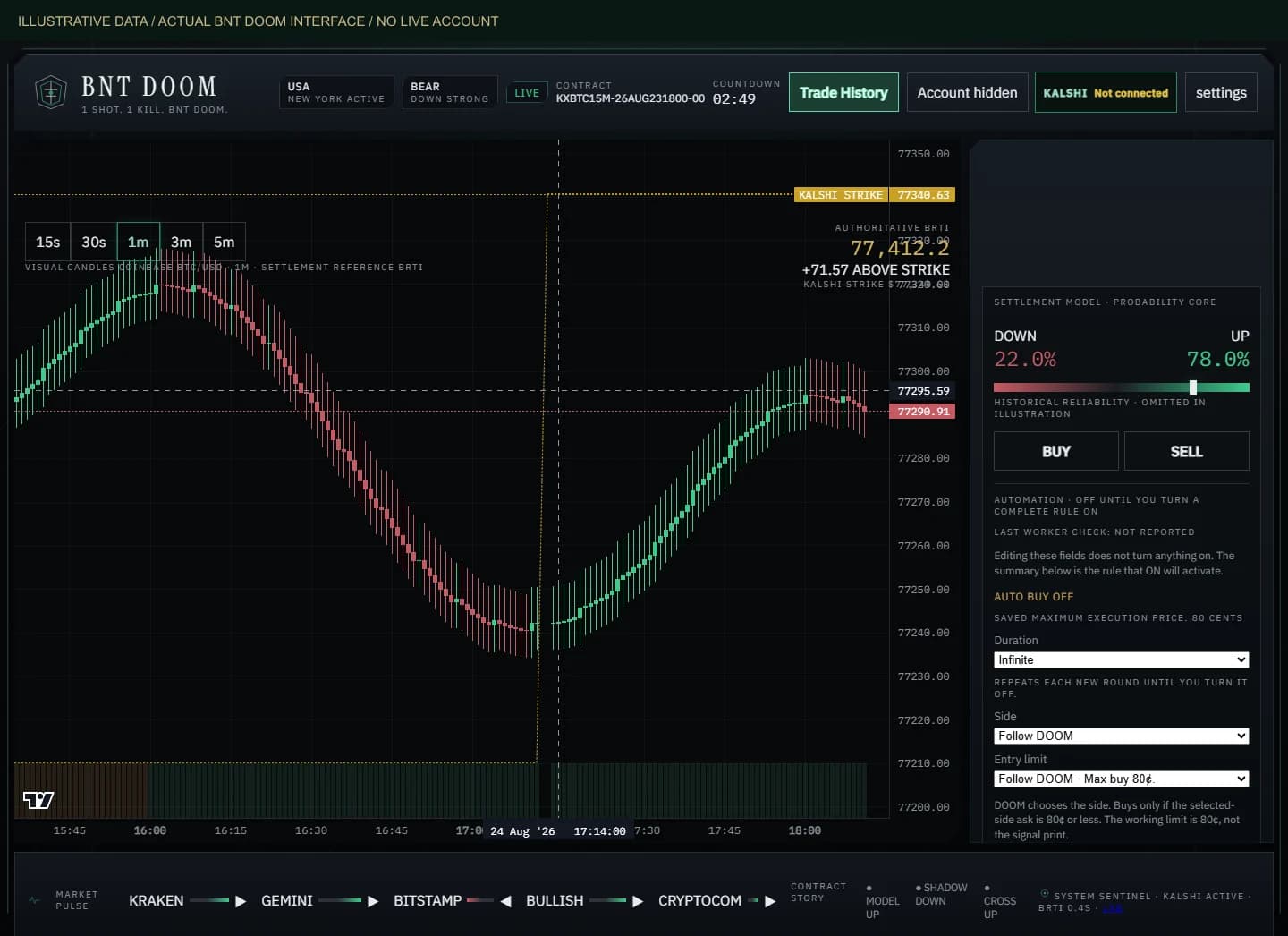This screenshot has height=936, width=1288.
Task: Click the DOWN 22.0% probability
Action: click(x=1025, y=360)
